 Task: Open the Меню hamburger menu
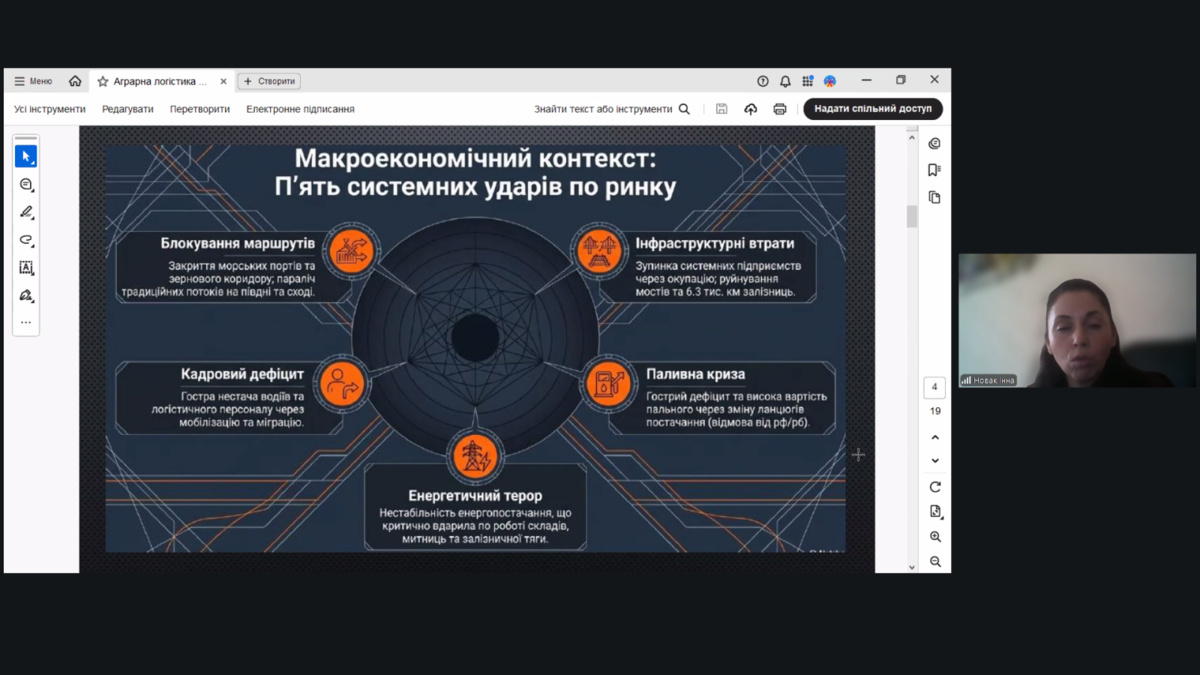(x=33, y=81)
